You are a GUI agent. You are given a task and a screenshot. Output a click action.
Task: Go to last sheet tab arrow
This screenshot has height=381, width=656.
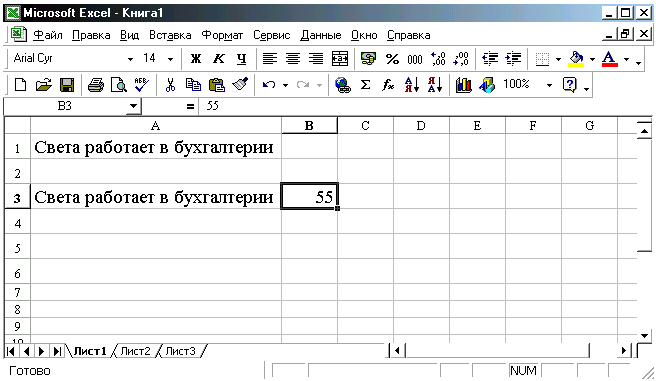57,351
